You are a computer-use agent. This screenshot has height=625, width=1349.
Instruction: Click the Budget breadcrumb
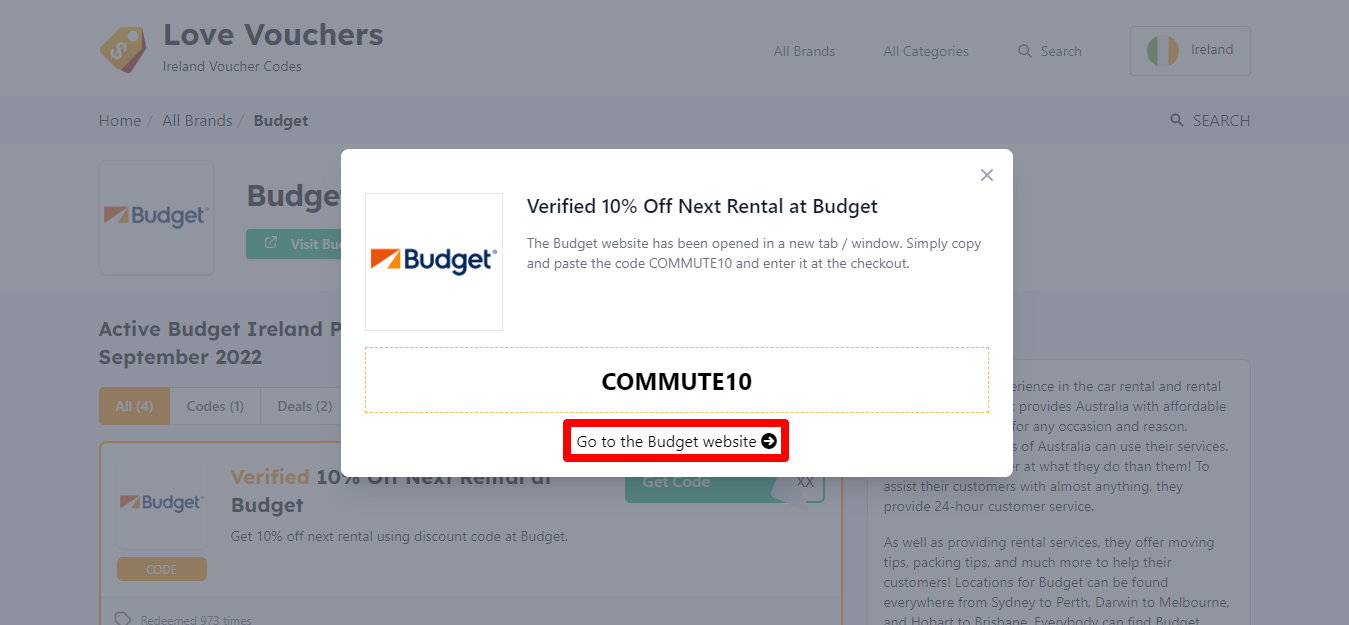[281, 121]
